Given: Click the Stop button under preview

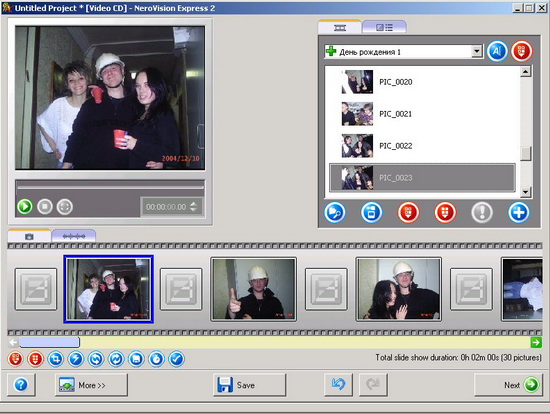Looking at the screenshot, I should 45,207.
